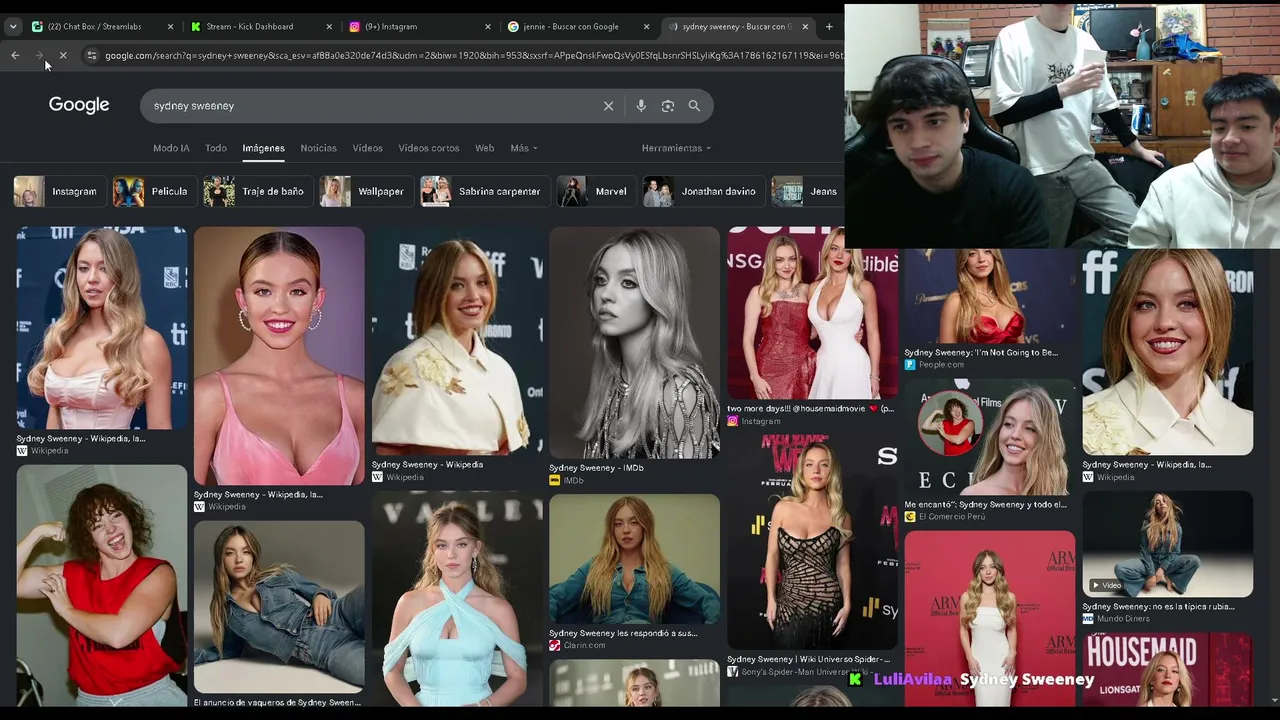Close the Stream - Kick Dashboard tab

[x=329, y=27]
